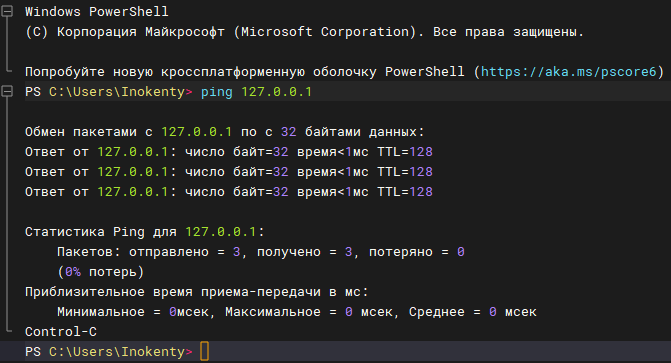
Task: Click the 'Обмен пакетами с' line
Action: (225, 132)
